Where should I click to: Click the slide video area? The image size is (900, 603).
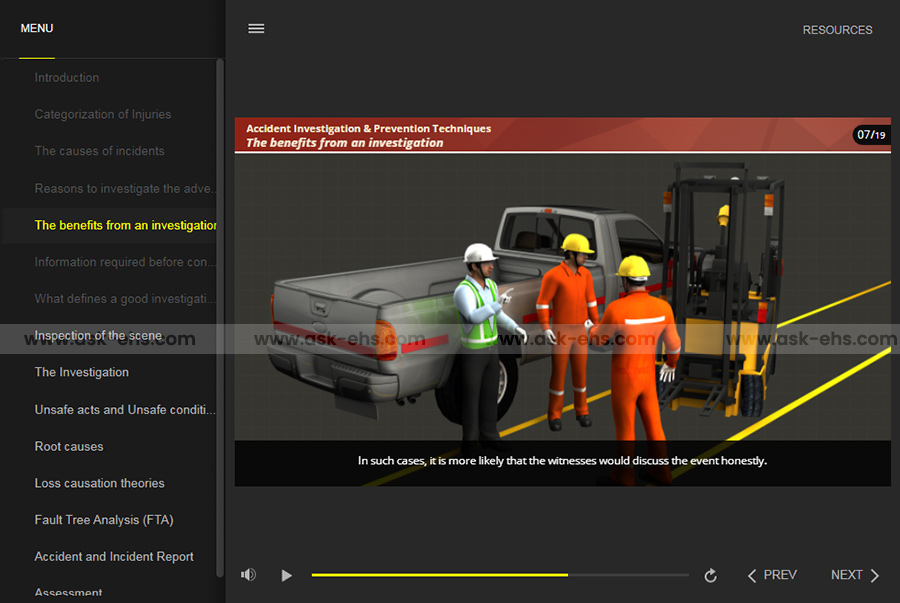pyautogui.click(x=562, y=300)
